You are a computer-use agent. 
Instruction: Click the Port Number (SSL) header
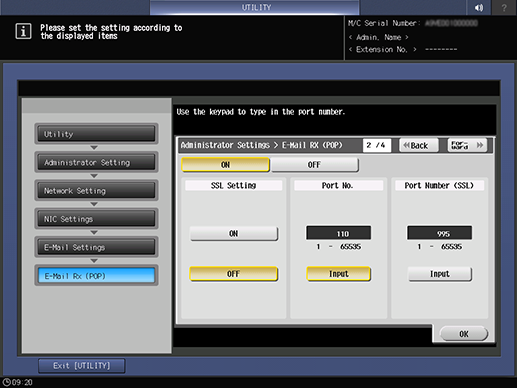(439, 185)
